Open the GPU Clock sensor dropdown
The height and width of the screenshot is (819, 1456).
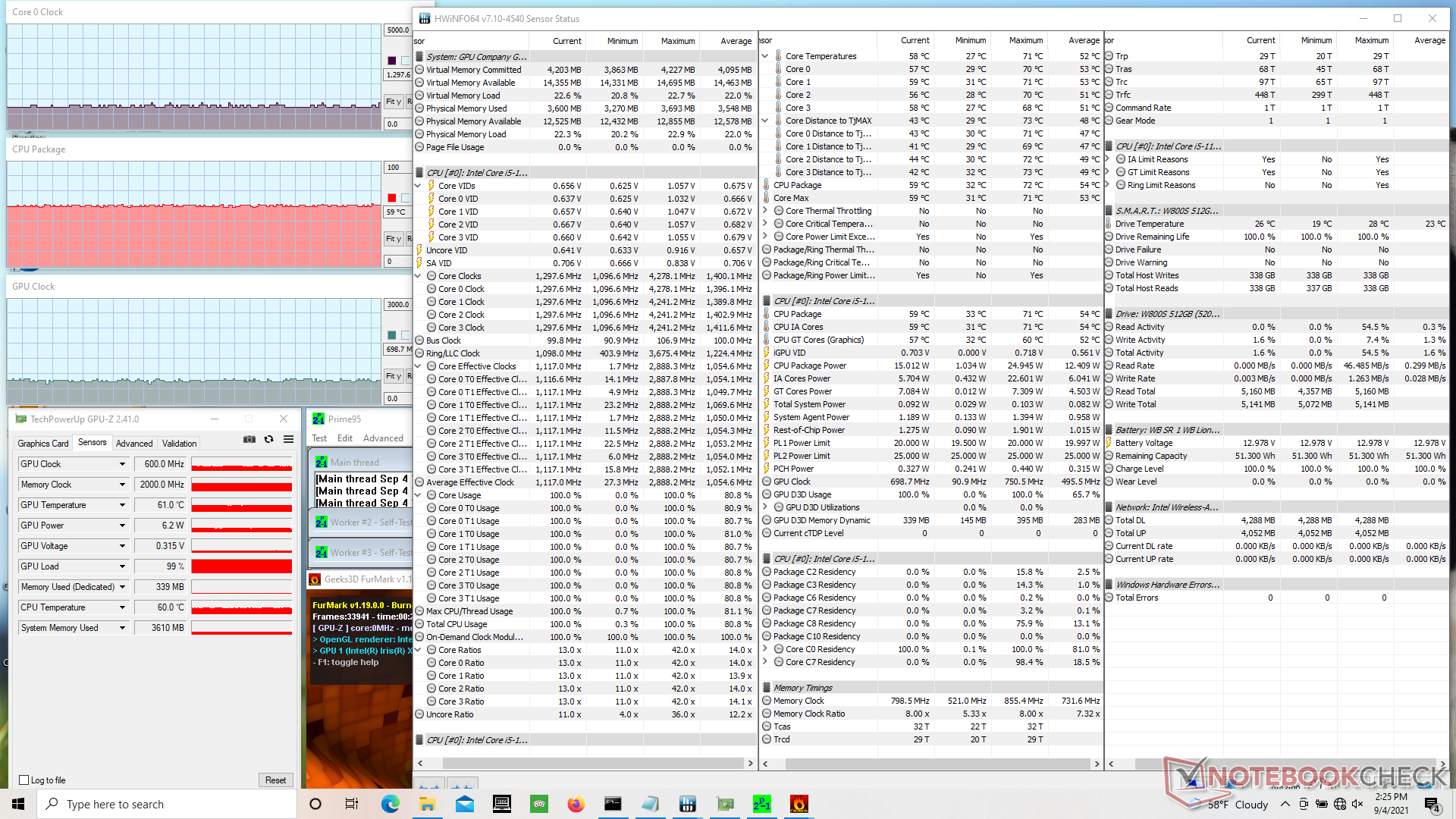tap(121, 464)
